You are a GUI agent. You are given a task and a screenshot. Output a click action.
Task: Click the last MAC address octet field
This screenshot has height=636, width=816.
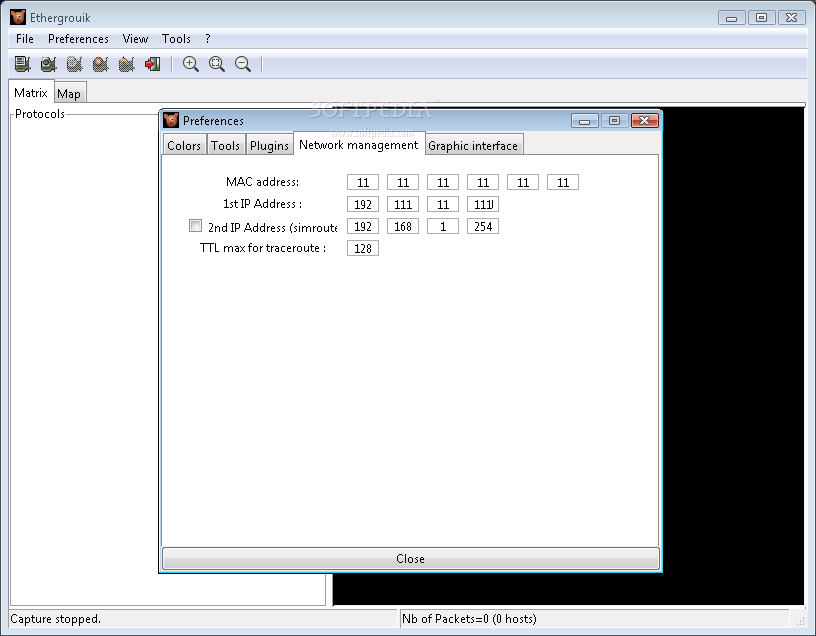pos(563,182)
